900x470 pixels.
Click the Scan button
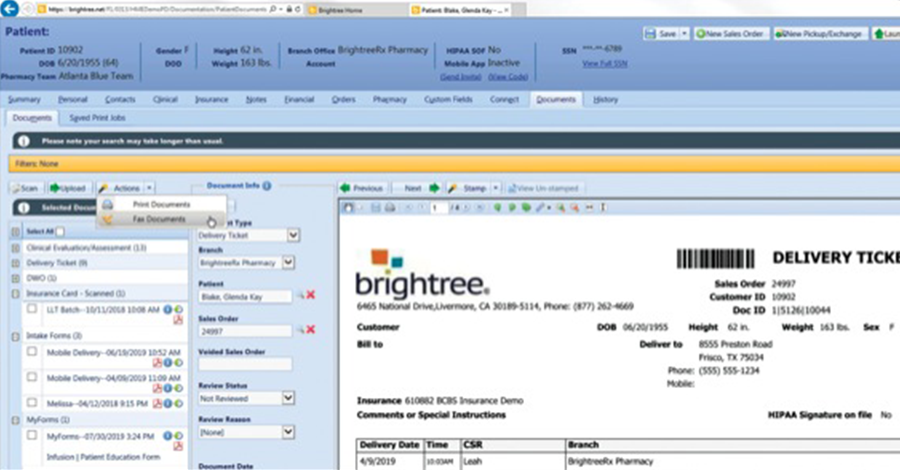click(x=25, y=188)
